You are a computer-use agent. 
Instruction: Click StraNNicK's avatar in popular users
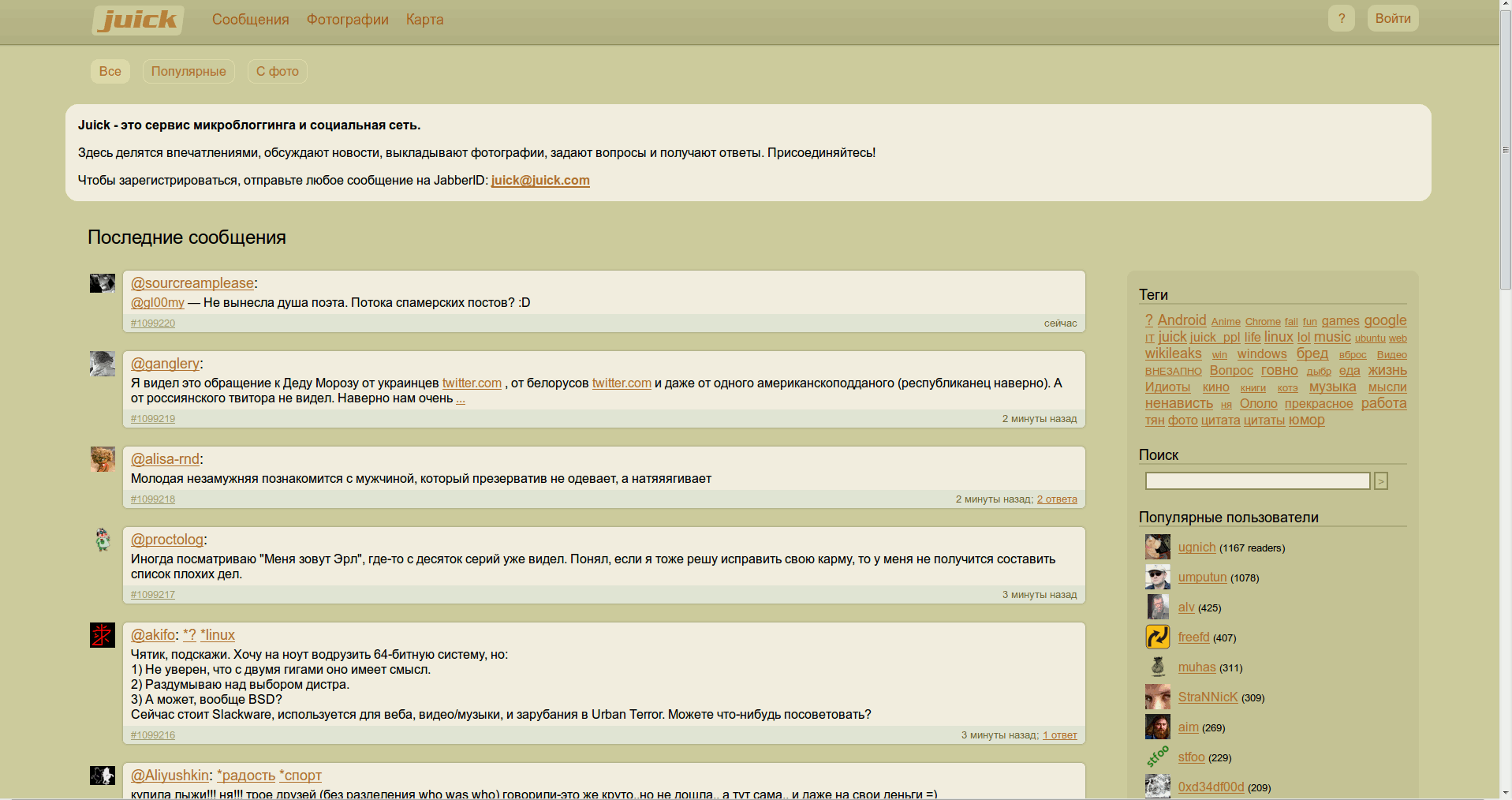[1158, 697]
